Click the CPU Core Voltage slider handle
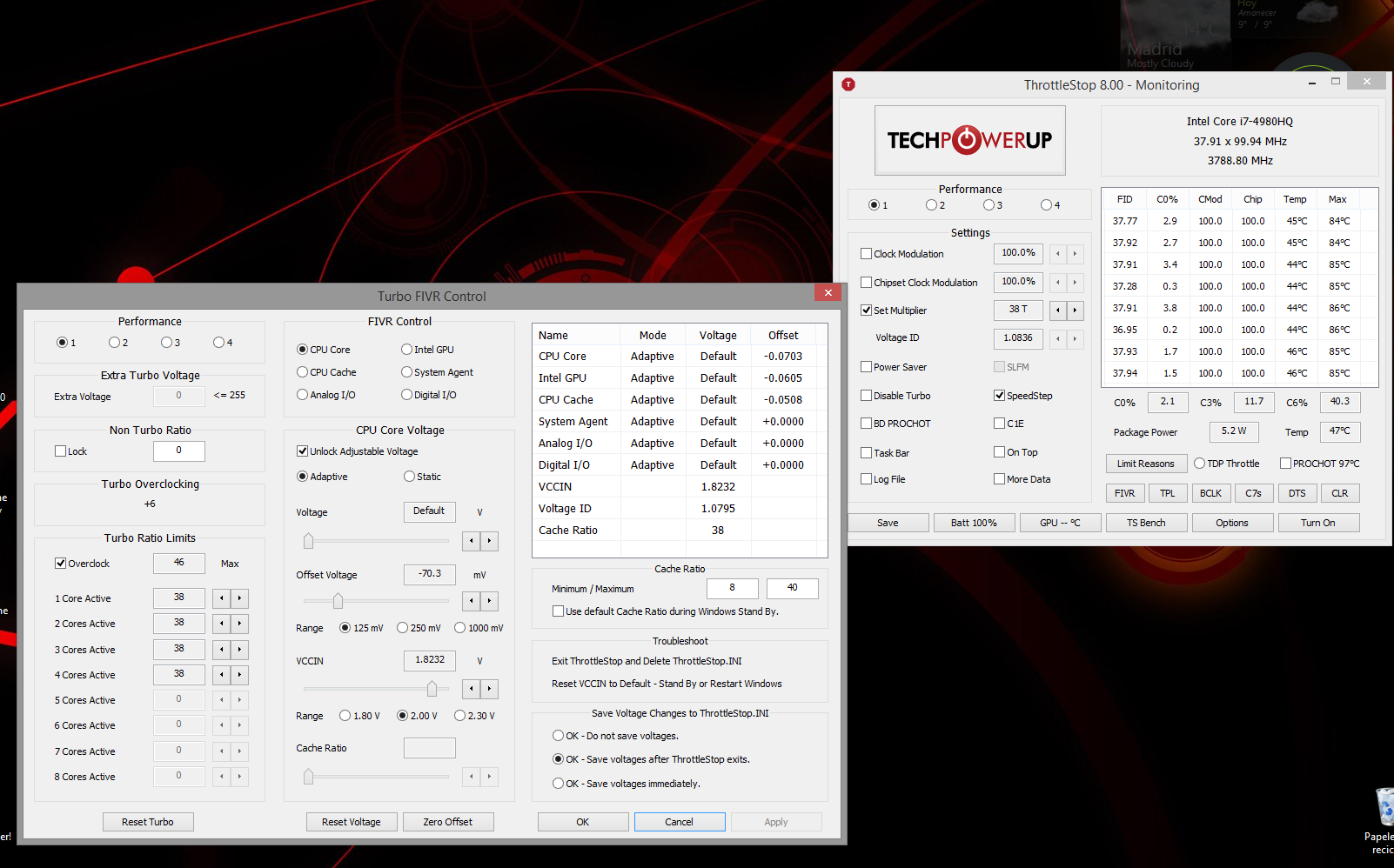 point(308,541)
